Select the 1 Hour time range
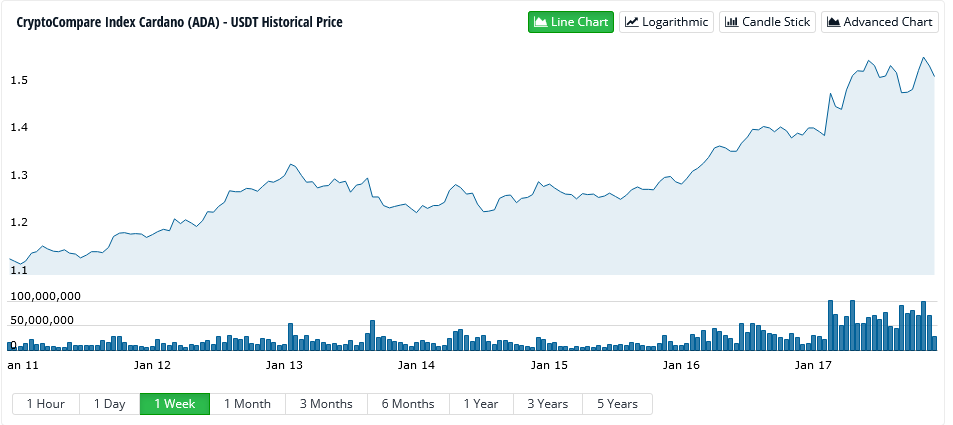 point(46,404)
